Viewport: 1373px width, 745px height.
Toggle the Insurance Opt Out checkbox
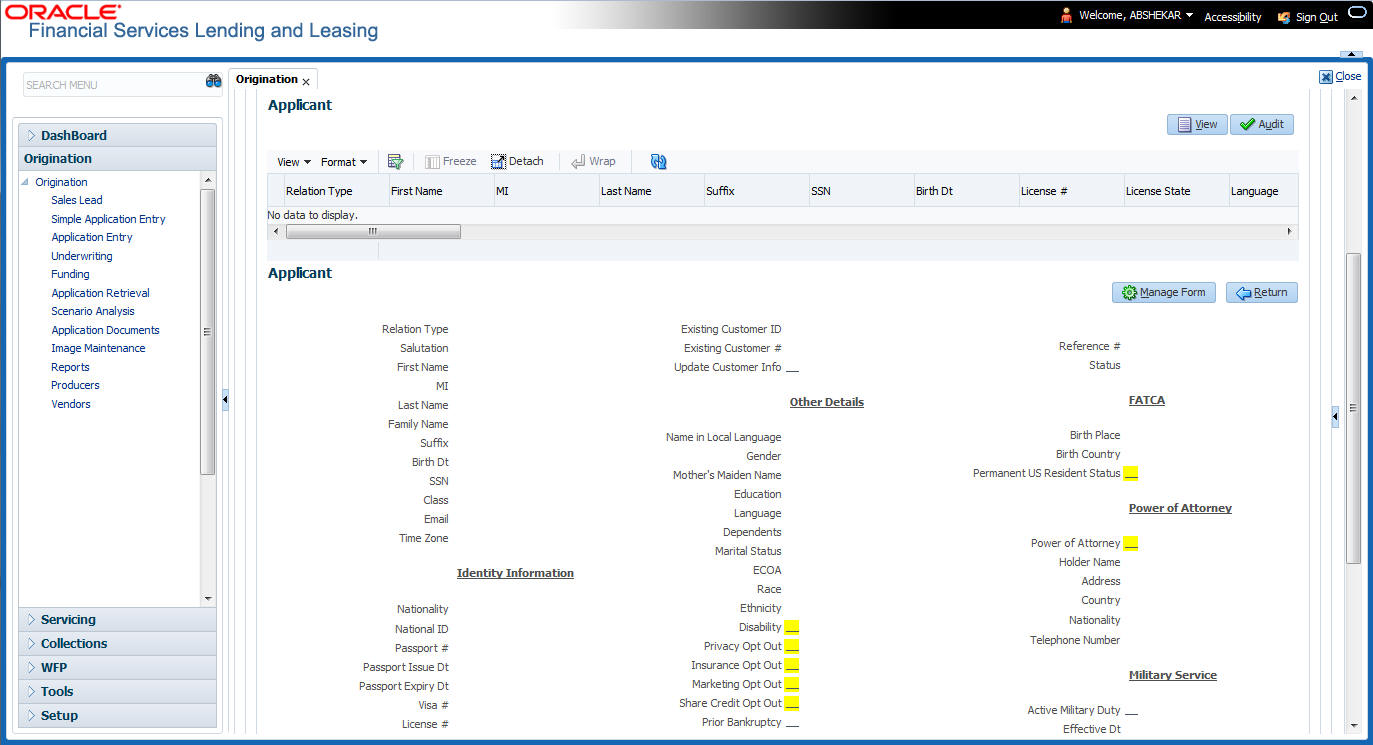coord(792,666)
